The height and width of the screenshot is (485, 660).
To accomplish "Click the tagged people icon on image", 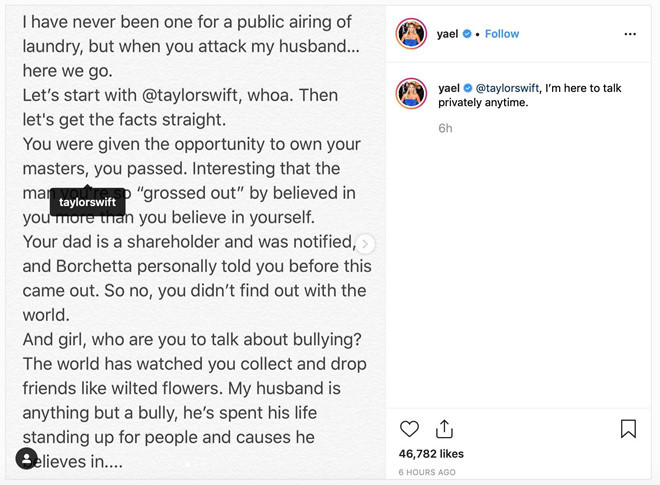I will (x=26, y=459).
